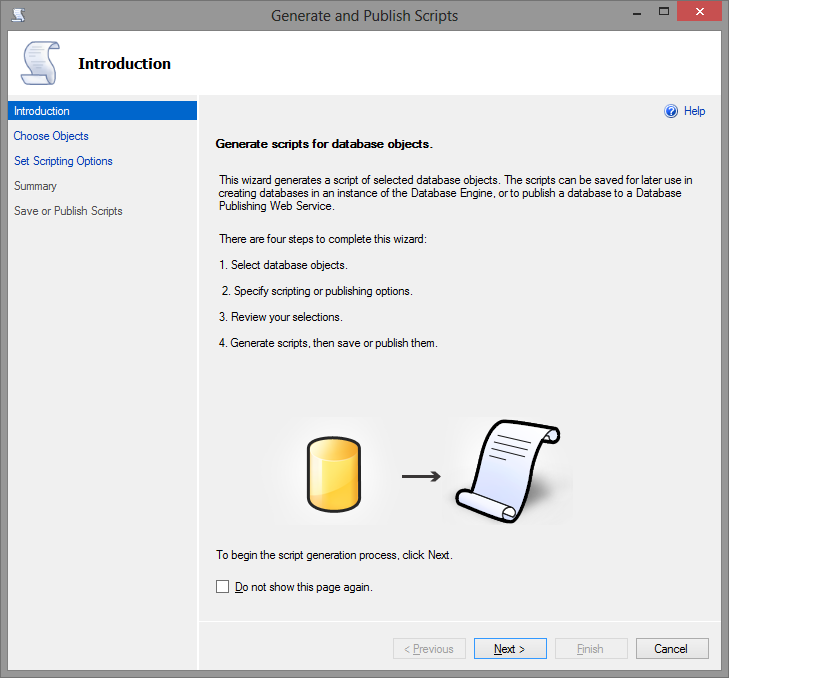Click 'There are four steps to complete this wizard:'
The image size is (819, 678).
click(323, 239)
